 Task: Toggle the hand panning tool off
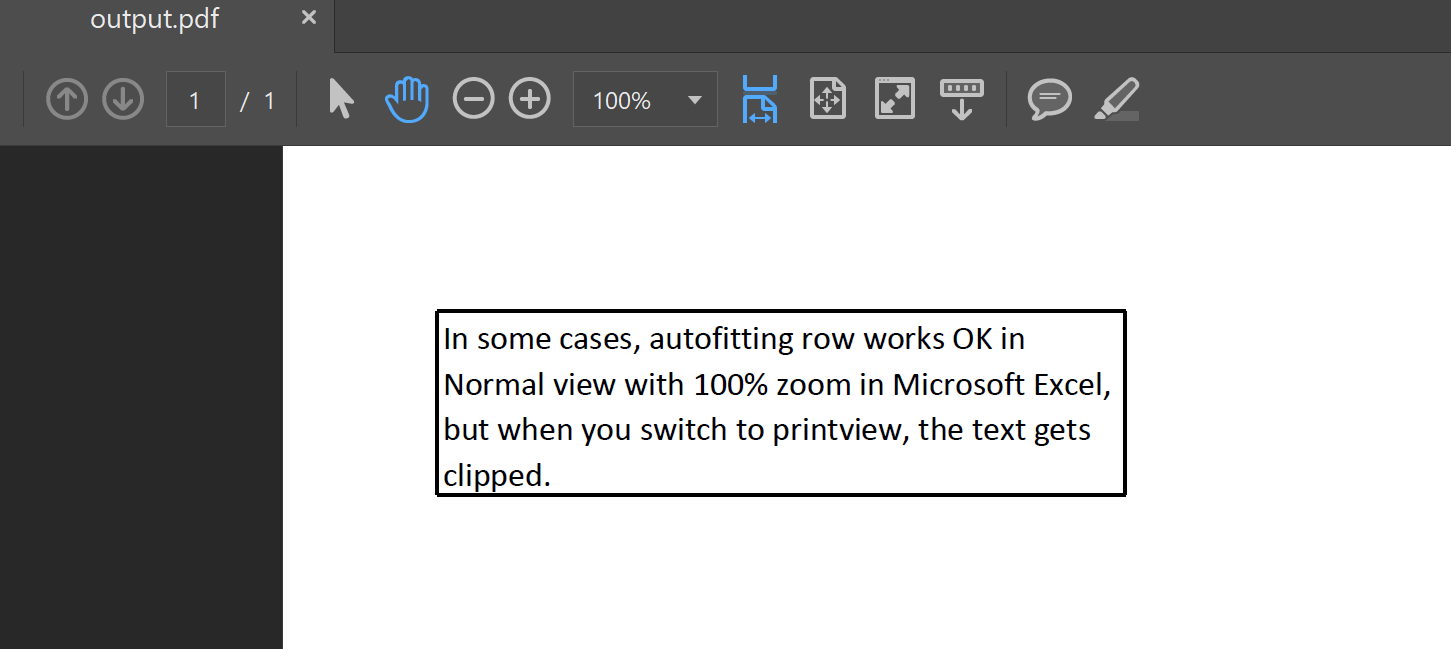pos(407,98)
